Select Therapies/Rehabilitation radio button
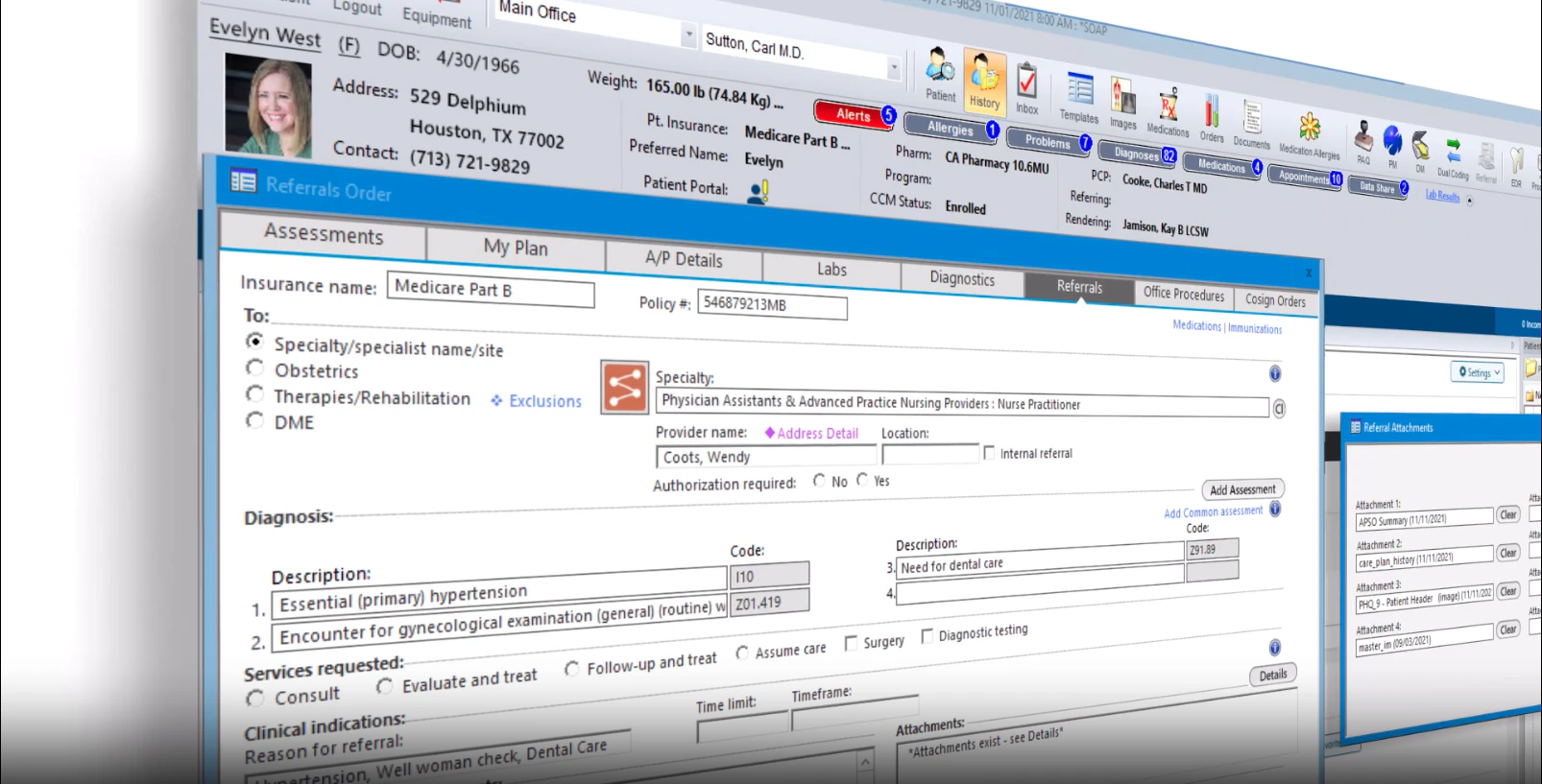 coord(254,393)
